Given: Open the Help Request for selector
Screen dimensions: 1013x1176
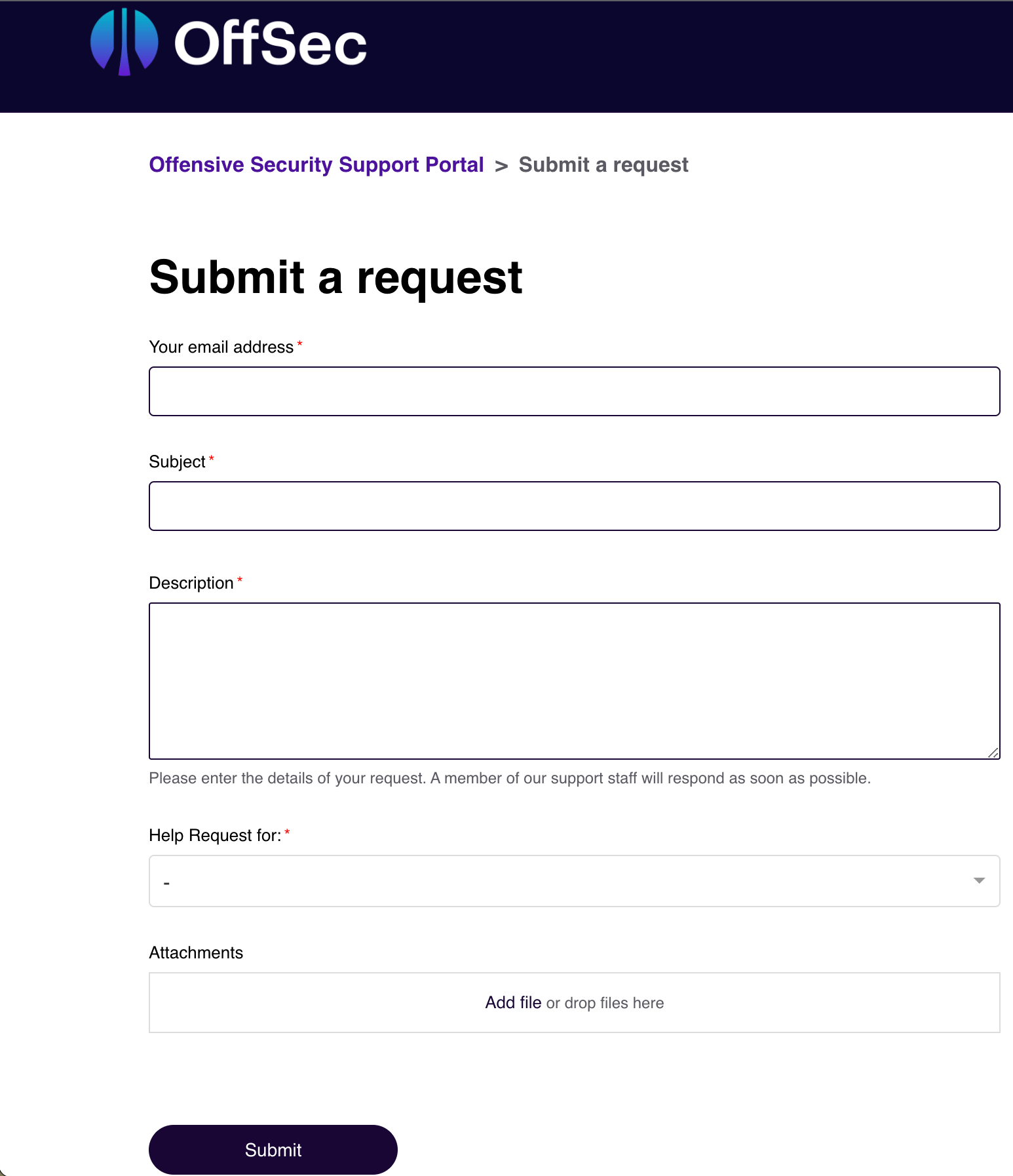Looking at the screenshot, I should (574, 881).
